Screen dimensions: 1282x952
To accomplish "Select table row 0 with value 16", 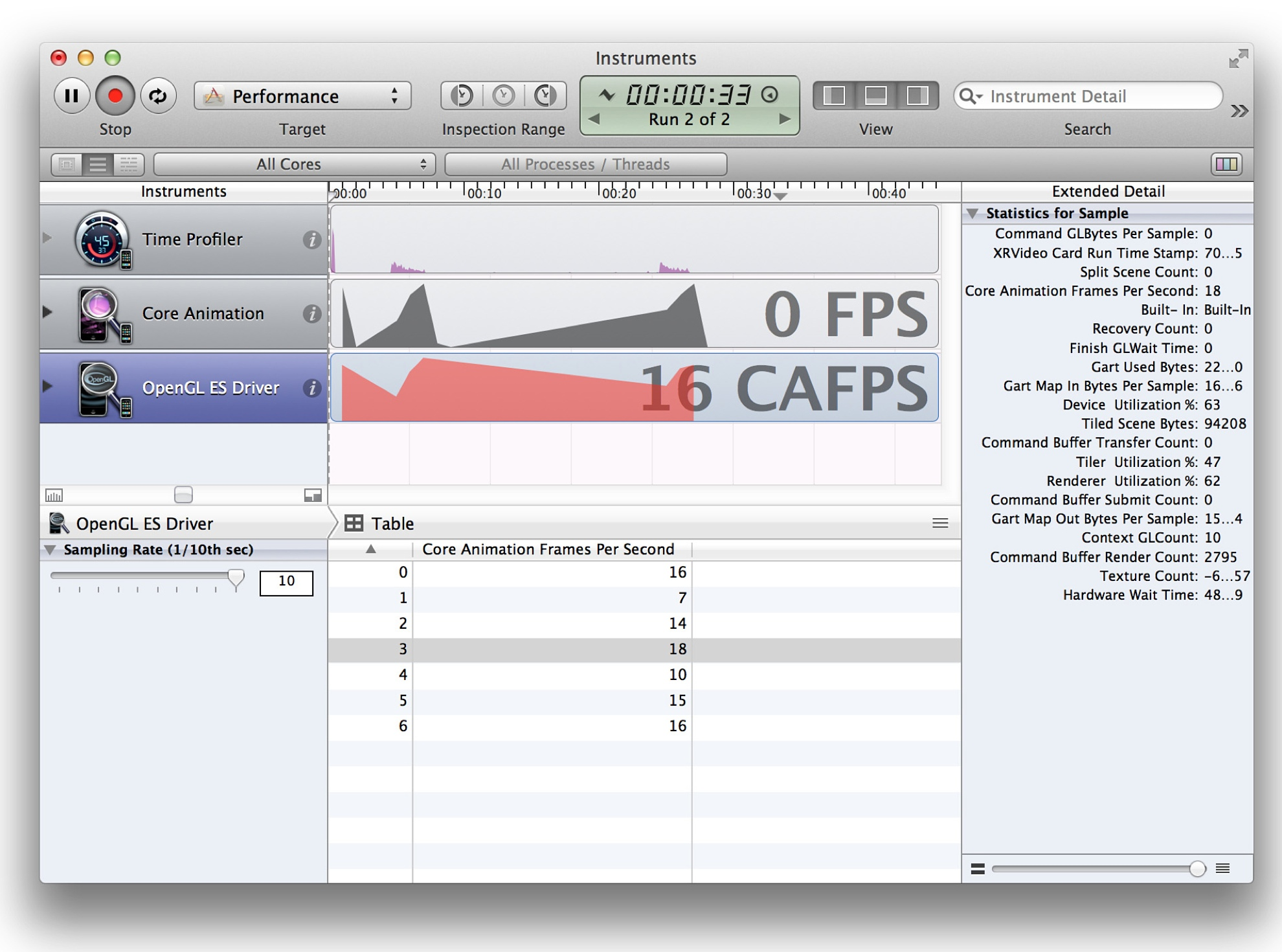I will [x=644, y=573].
